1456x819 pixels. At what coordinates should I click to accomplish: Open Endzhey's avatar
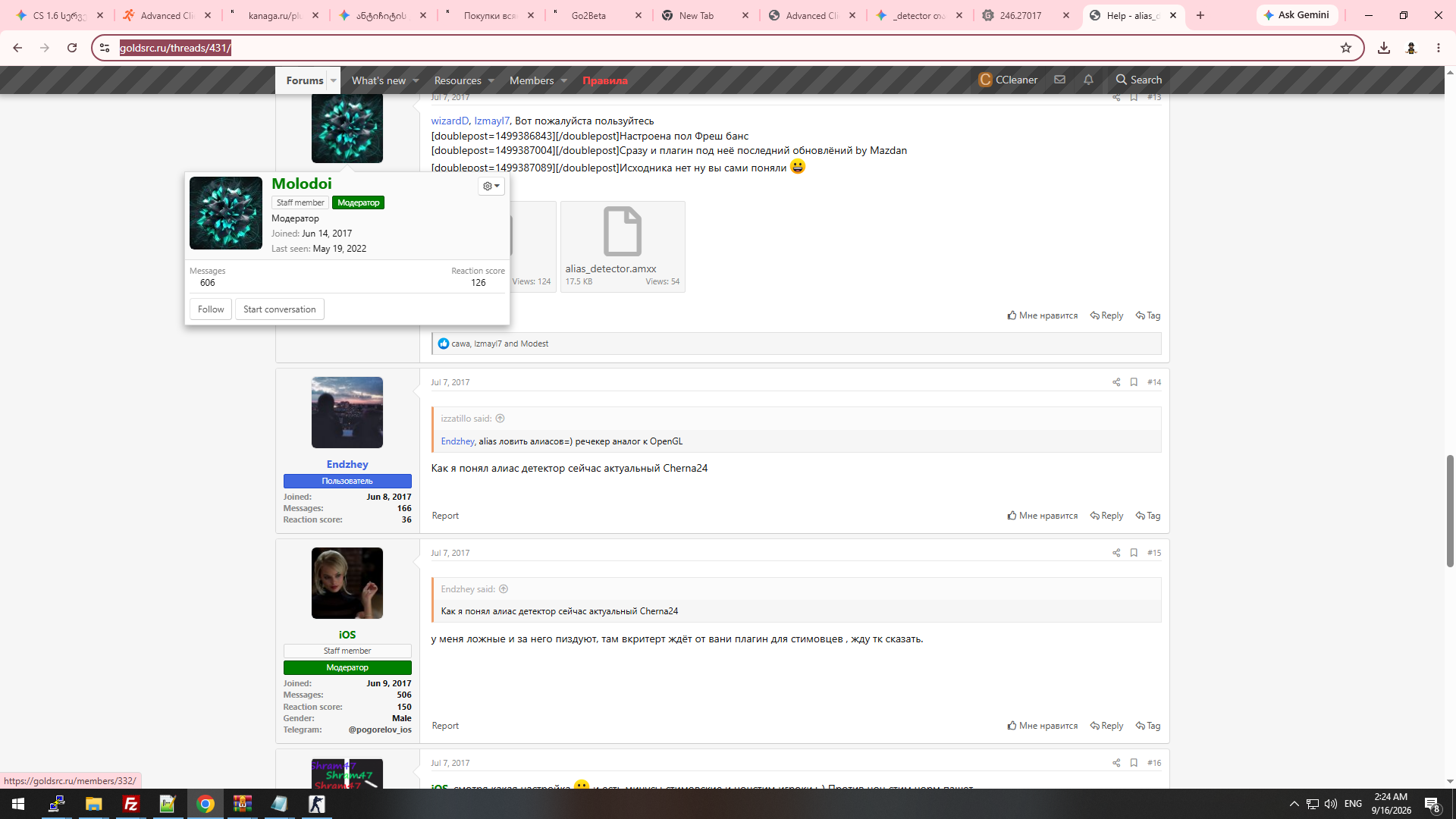click(x=347, y=413)
